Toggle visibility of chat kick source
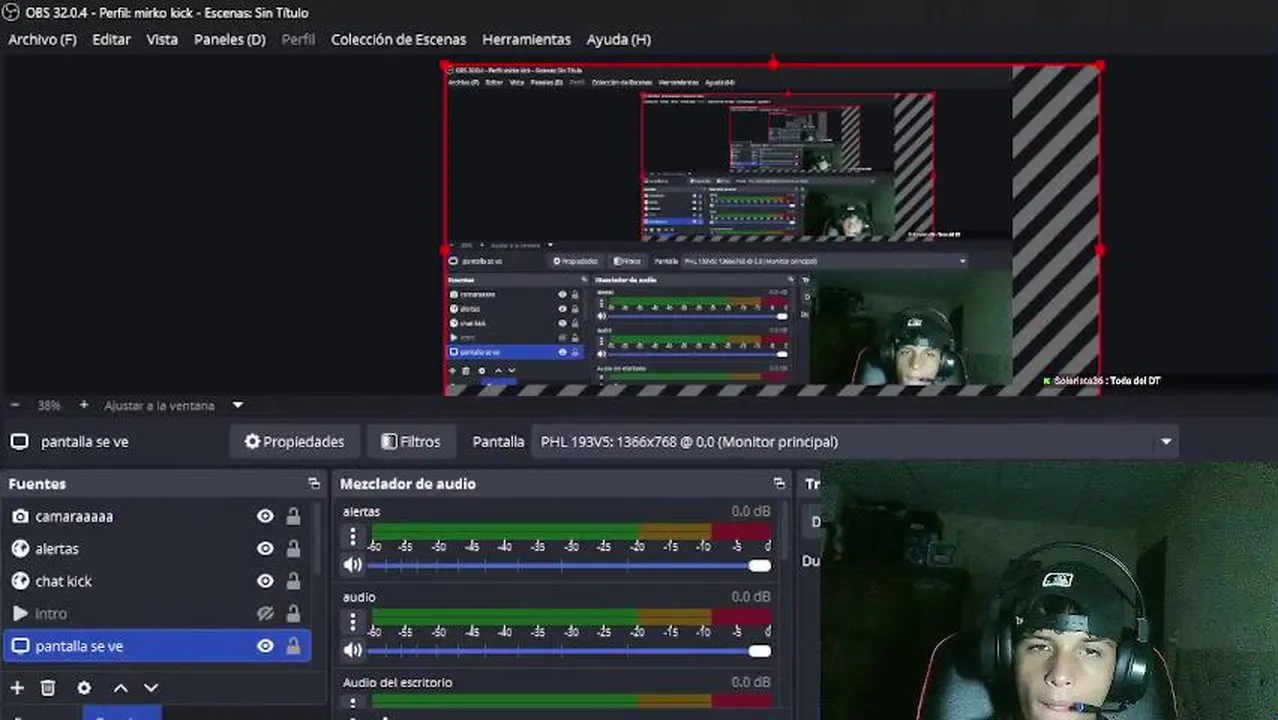Viewport: 1278px width, 720px height. (x=265, y=581)
